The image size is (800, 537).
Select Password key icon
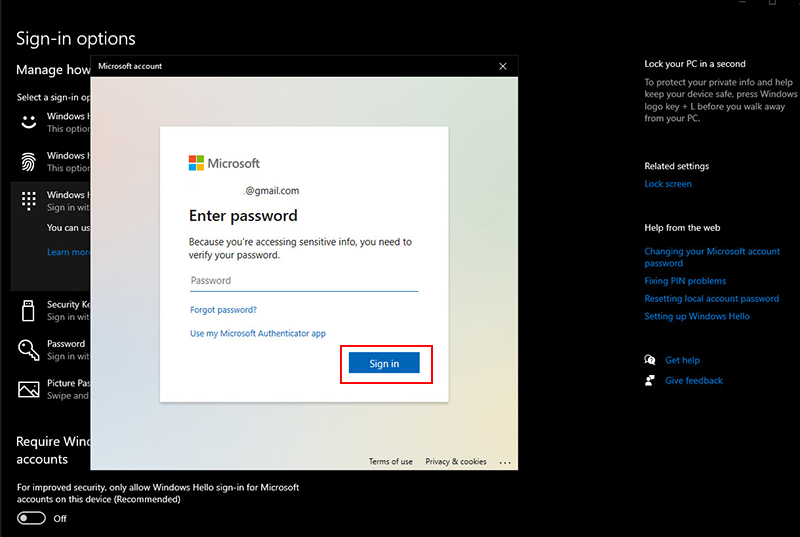coord(29,350)
